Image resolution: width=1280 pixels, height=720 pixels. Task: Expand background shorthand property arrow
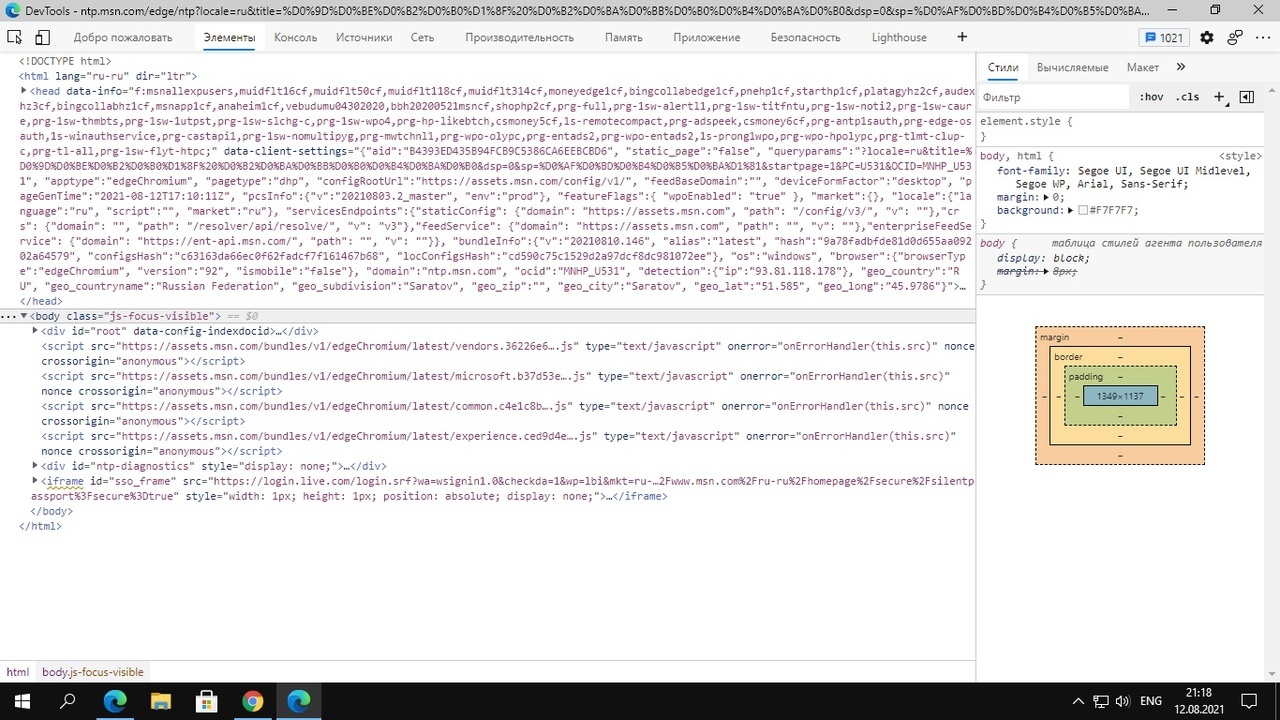[x=1071, y=211]
